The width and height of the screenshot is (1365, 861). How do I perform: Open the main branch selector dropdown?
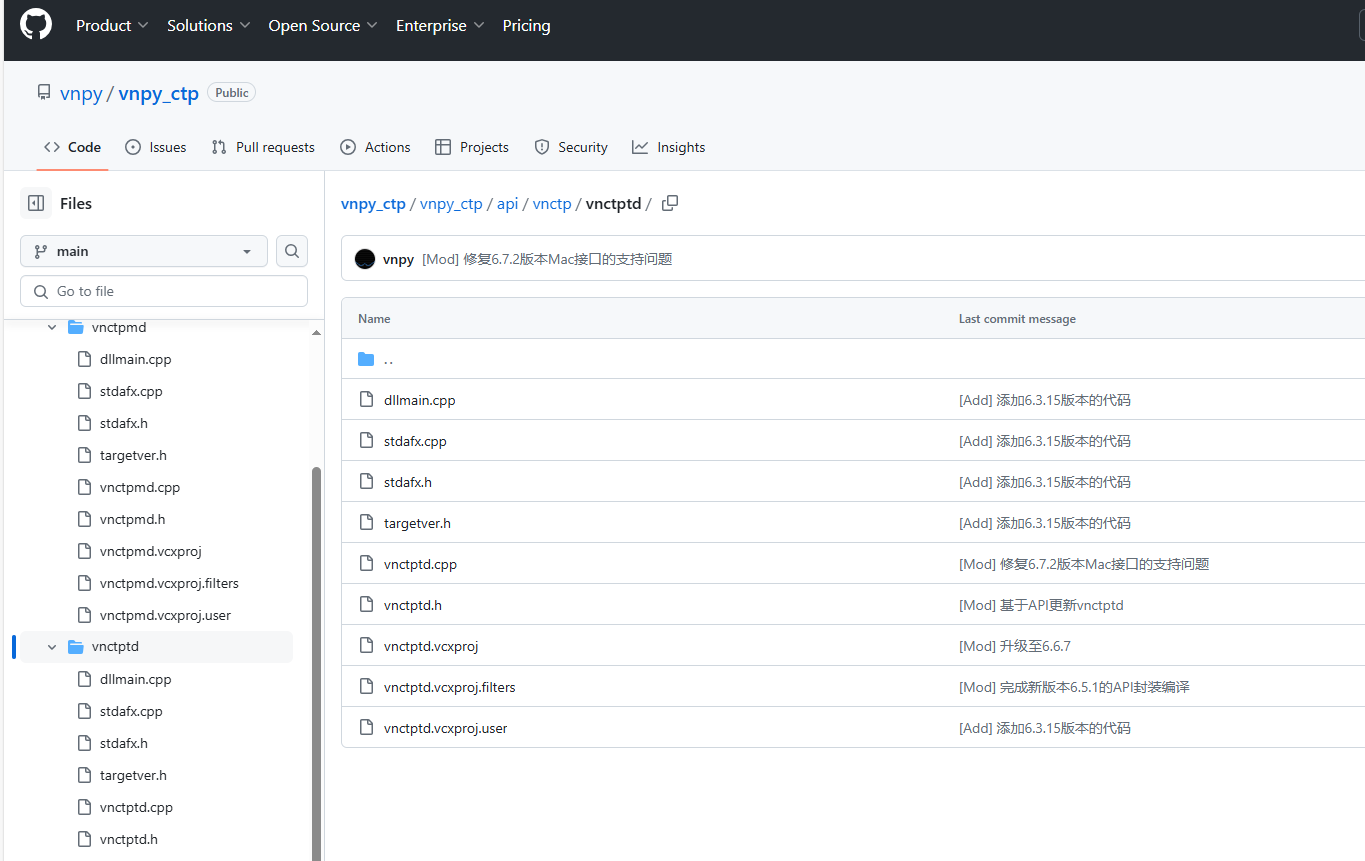click(x=144, y=251)
